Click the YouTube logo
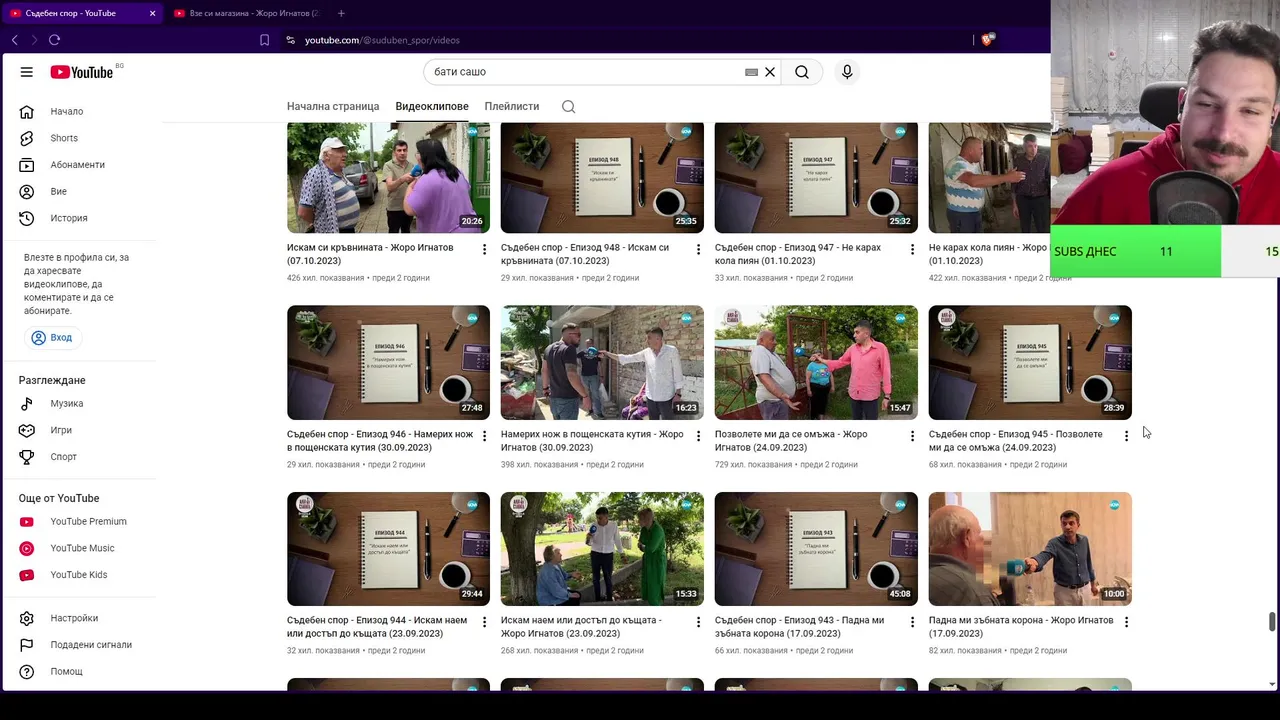1280x720 pixels. point(82,72)
